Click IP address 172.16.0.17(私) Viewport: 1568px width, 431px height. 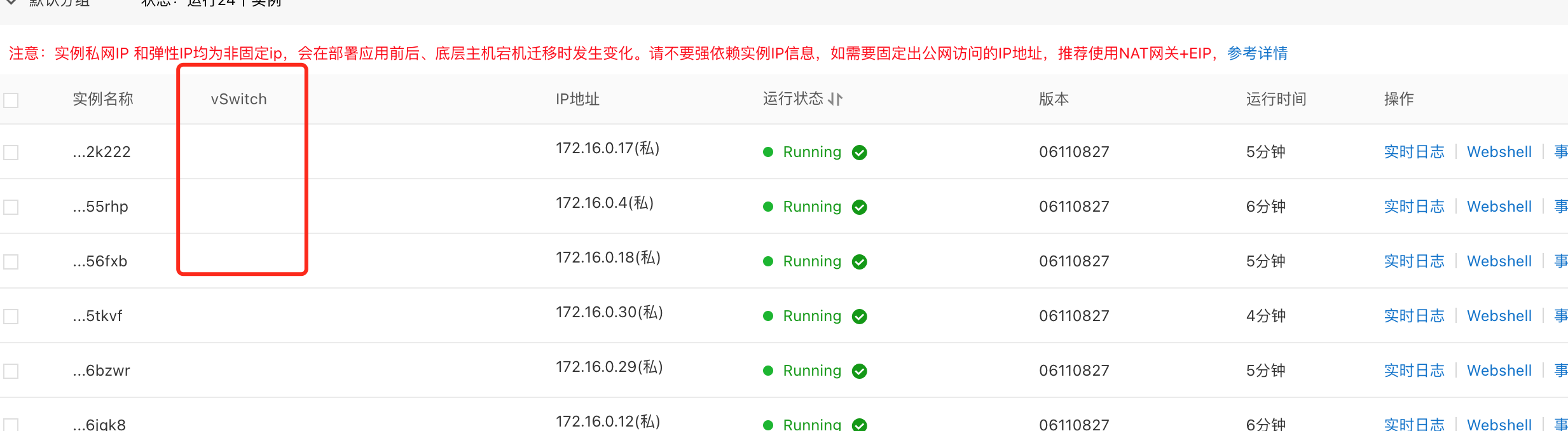tap(608, 148)
